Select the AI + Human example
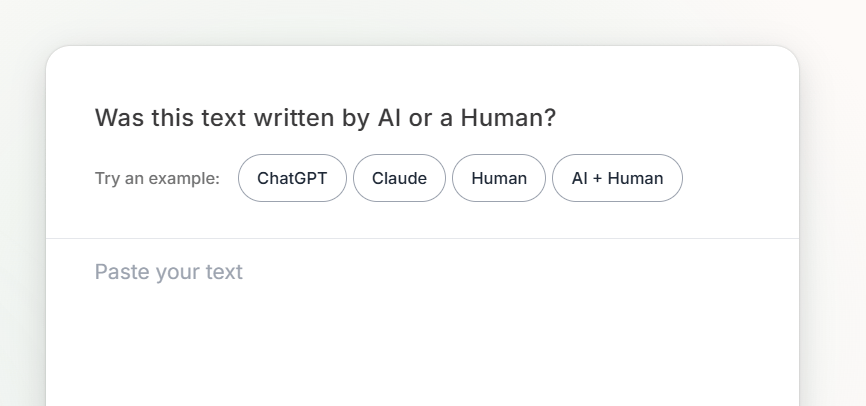 point(617,178)
